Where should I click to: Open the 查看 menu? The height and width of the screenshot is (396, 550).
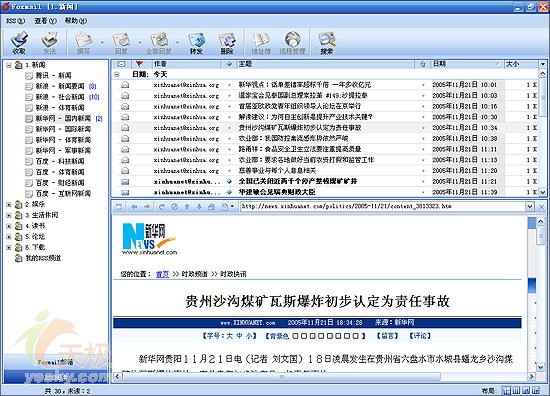pyautogui.click(x=45, y=21)
